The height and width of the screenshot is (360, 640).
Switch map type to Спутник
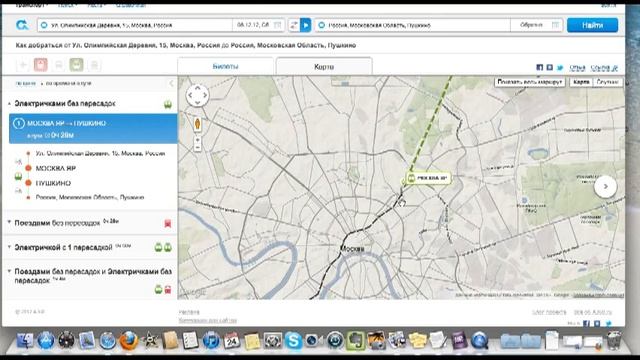(607, 82)
